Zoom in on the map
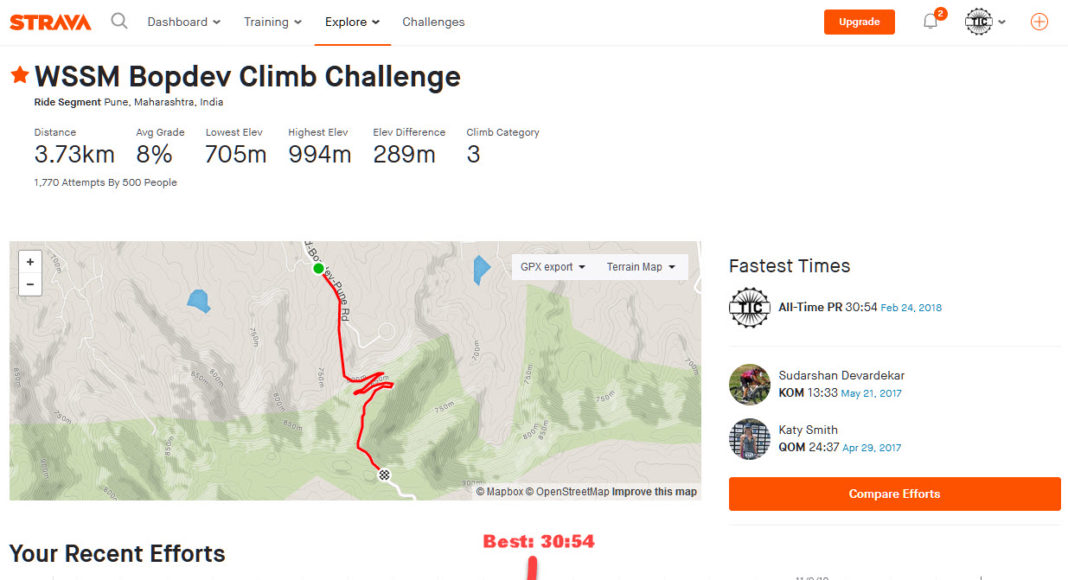 click(x=30, y=262)
